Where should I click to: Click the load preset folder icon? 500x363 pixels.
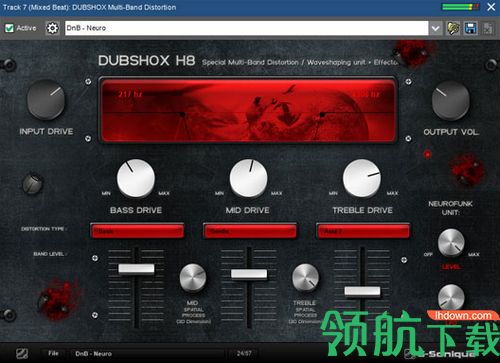[x=453, y=28]
